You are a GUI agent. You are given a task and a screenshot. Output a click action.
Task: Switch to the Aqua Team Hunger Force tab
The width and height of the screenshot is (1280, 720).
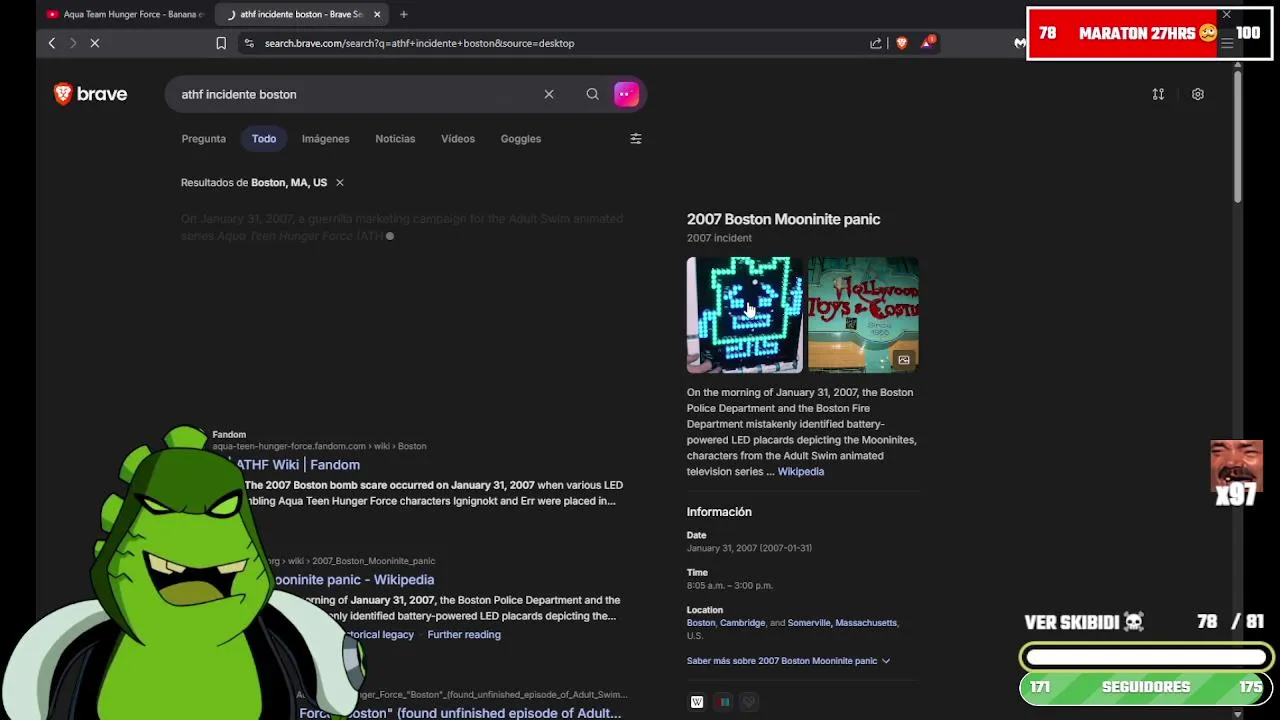(125, 14)
